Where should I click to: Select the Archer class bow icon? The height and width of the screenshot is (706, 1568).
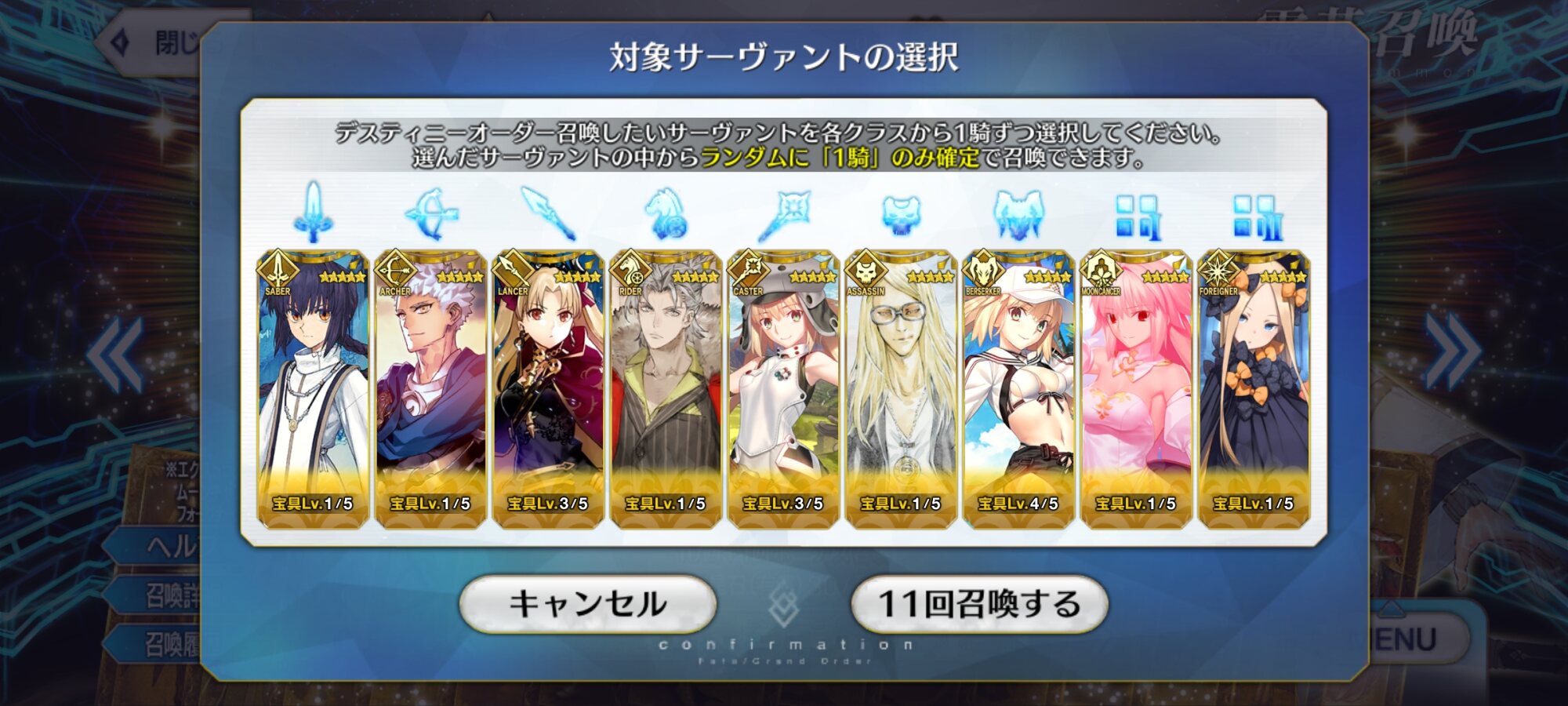pyautogui.click(x=430, y=213)
